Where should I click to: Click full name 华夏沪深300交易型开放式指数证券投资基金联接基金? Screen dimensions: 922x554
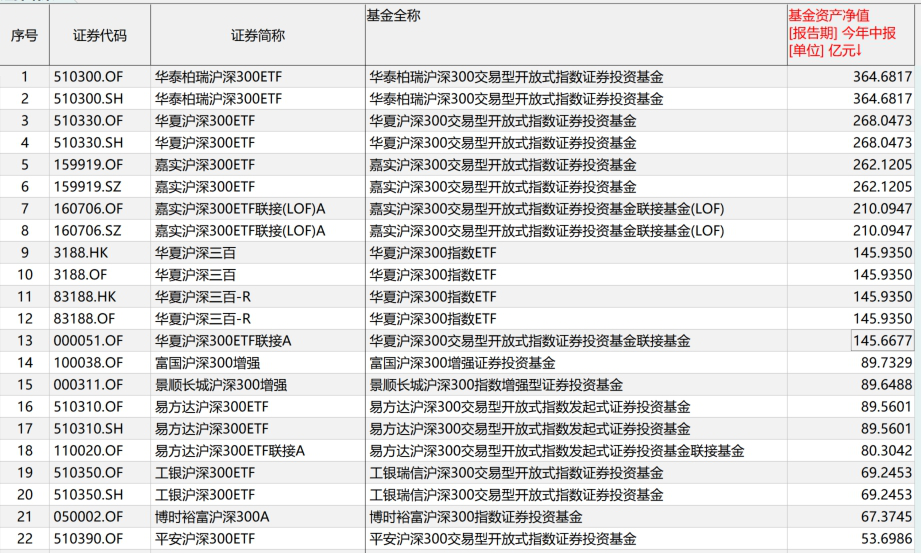click(x=530, y=341)
